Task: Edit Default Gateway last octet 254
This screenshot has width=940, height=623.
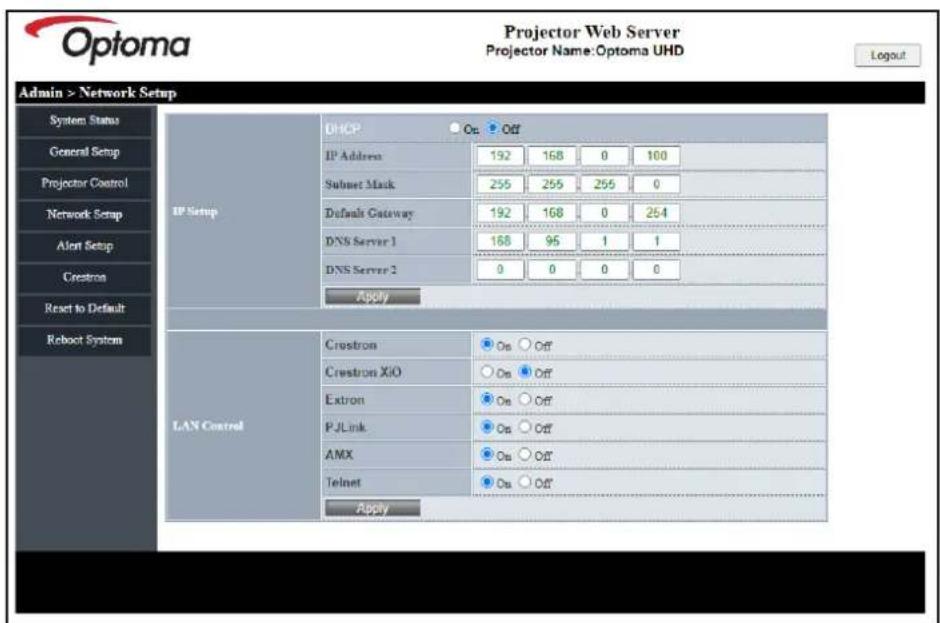Action: (x=656, y=213)
